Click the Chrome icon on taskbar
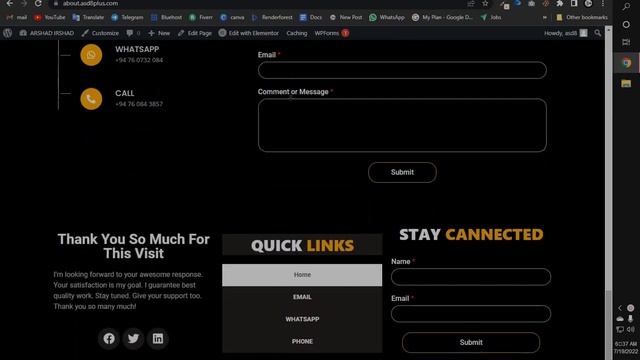This screenshot has width=640, height=360. pyautogui.click(x=627, y=63)
